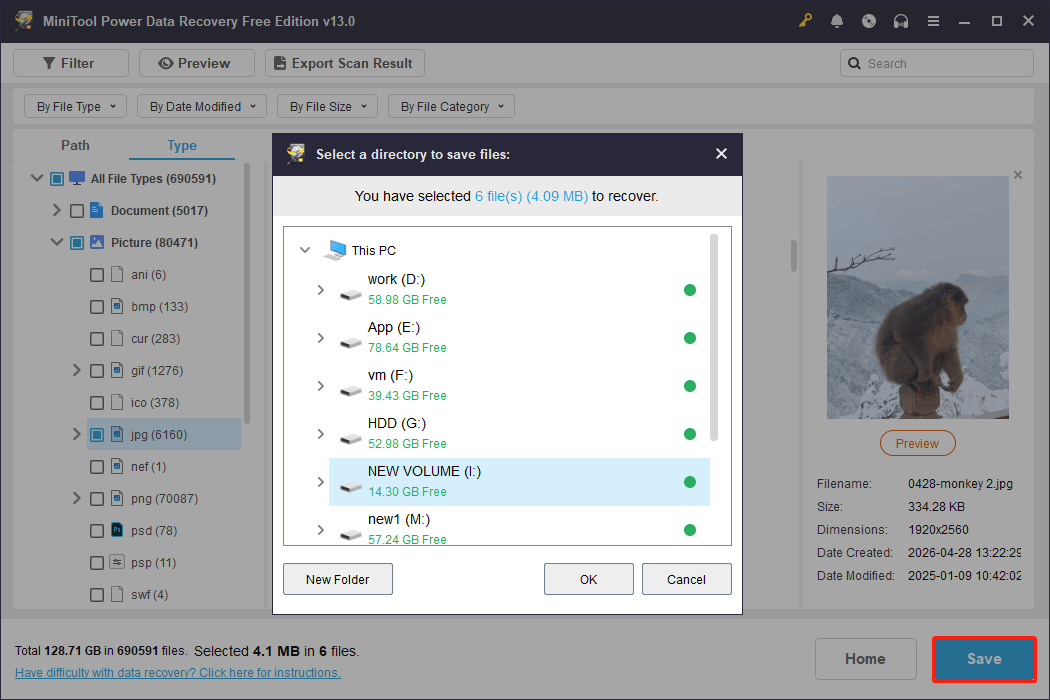1050x700 pixels.
Task: Click the New Folder button
Action: pos(338,579)
